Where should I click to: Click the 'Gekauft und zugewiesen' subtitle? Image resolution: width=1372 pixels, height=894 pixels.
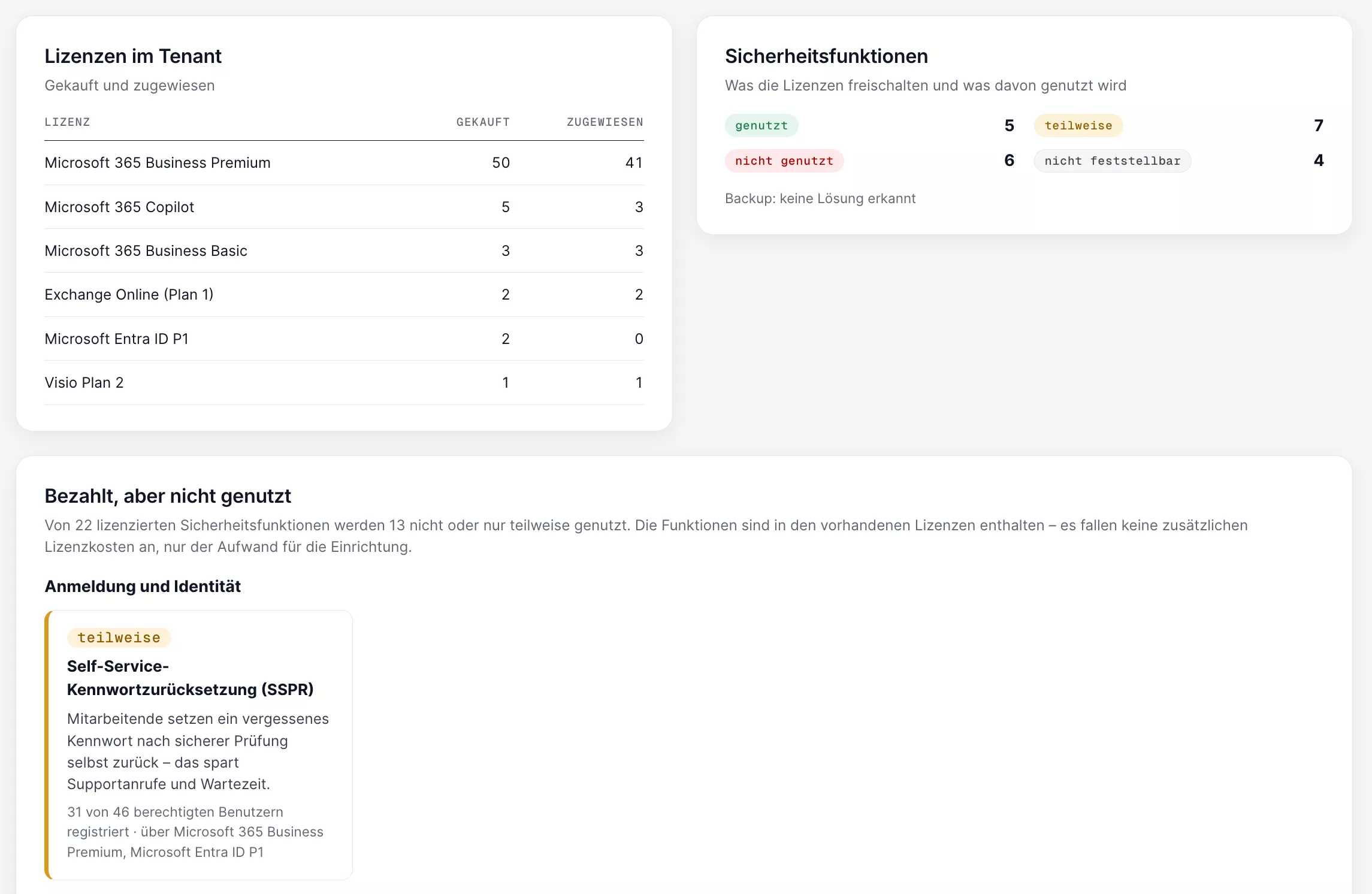click(x=129, y=86)
